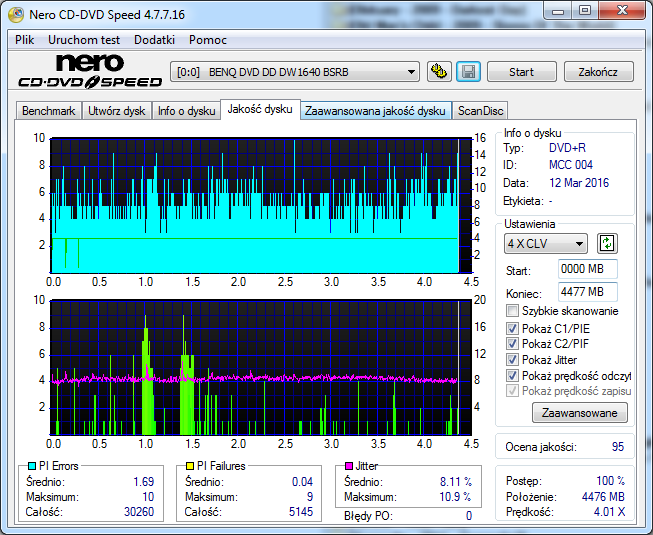Click PI Failures total 5145
Image resolution: width=653 pixels, height=535 pixels.
coord(301,511)
